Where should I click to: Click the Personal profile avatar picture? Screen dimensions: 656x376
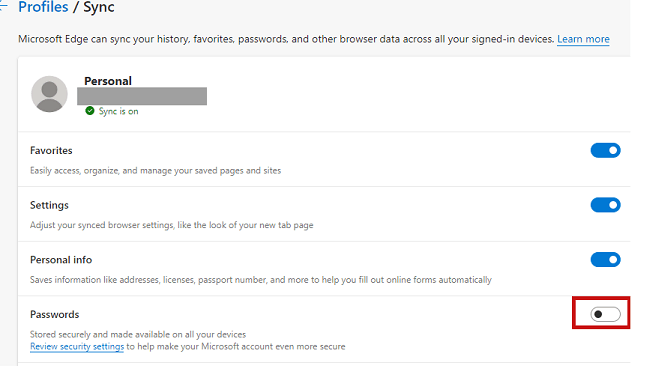[49, 94]
